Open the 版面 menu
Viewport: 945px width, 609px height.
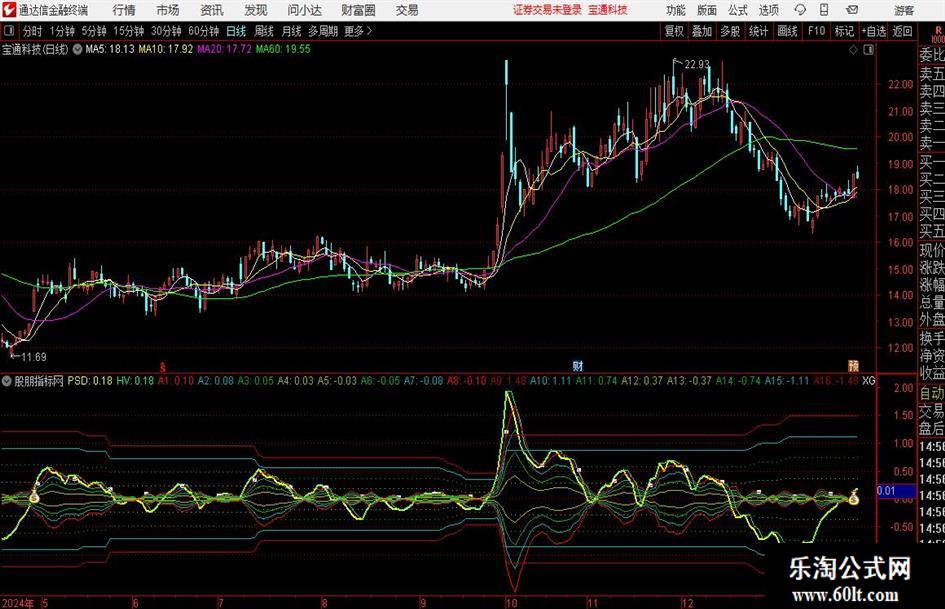707,10
